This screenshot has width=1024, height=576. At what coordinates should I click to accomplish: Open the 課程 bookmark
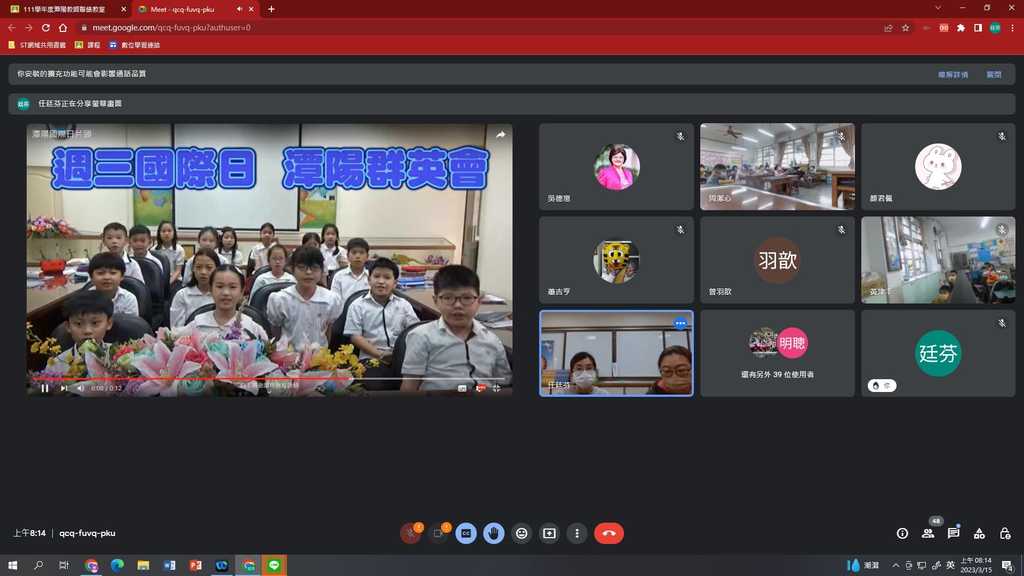tap(88, 45)
